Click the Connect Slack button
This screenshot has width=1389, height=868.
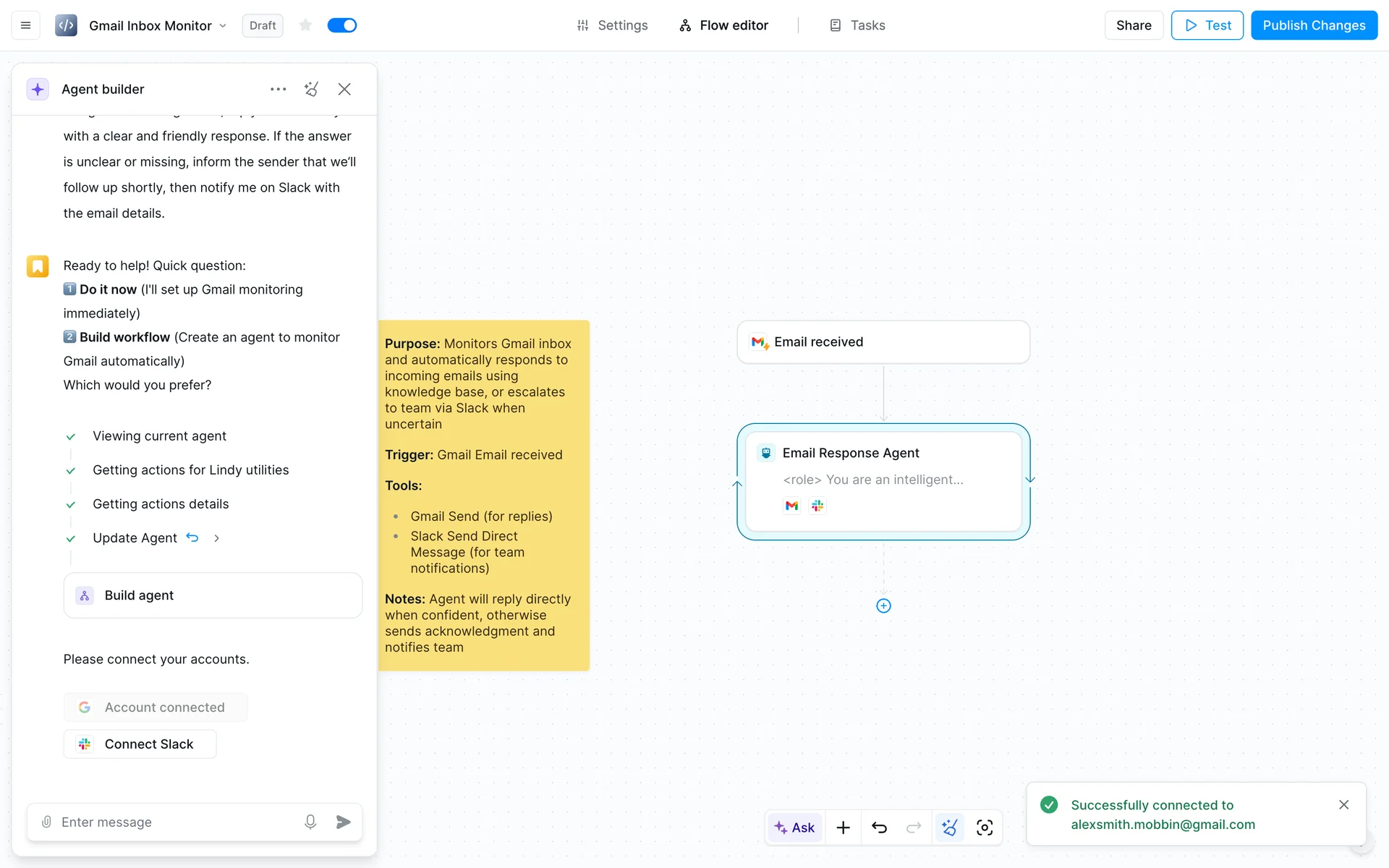(140, 744)
